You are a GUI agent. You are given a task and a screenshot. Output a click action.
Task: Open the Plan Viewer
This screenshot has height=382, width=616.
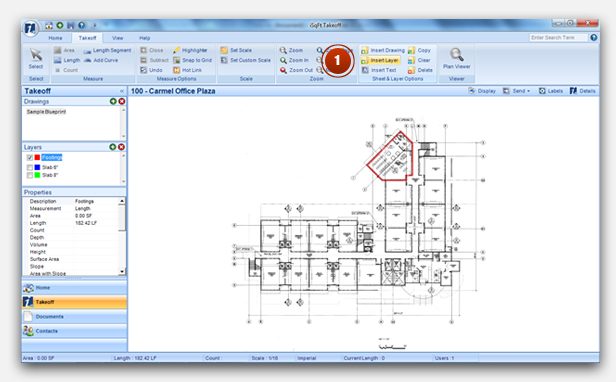pos(456,59)
